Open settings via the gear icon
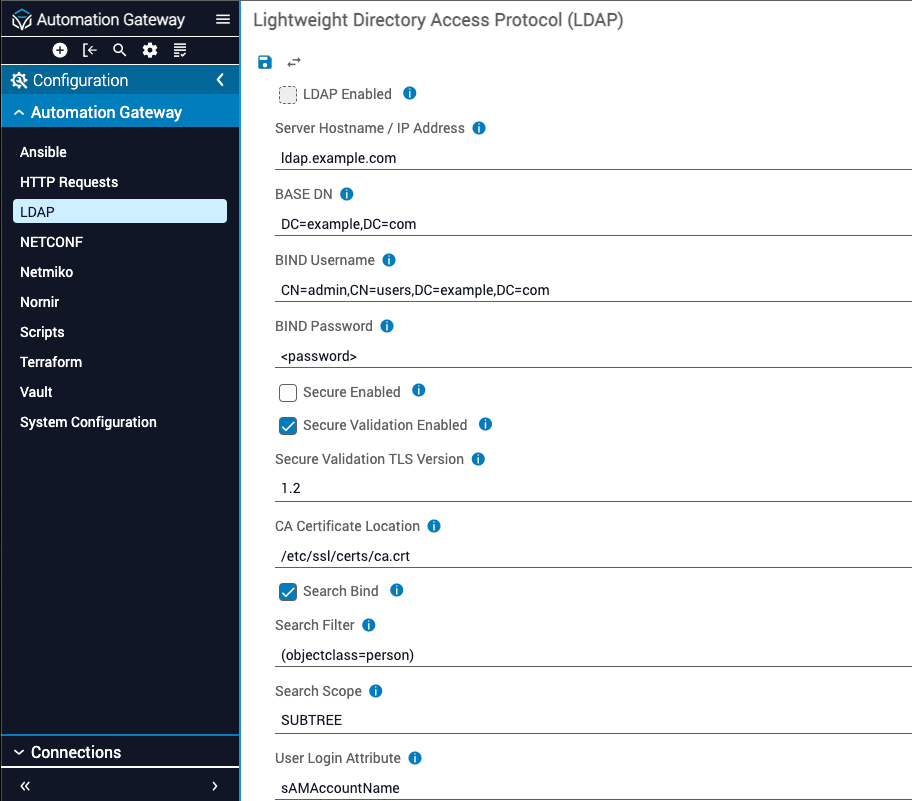The width and height of the screenshot is (912, 801). 150,50
